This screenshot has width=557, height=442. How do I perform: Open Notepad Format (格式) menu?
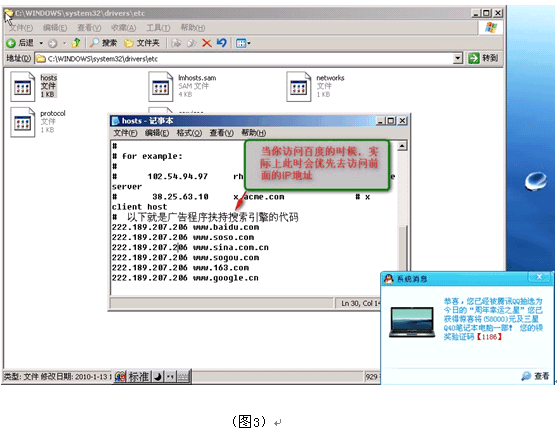pos(189,133)
